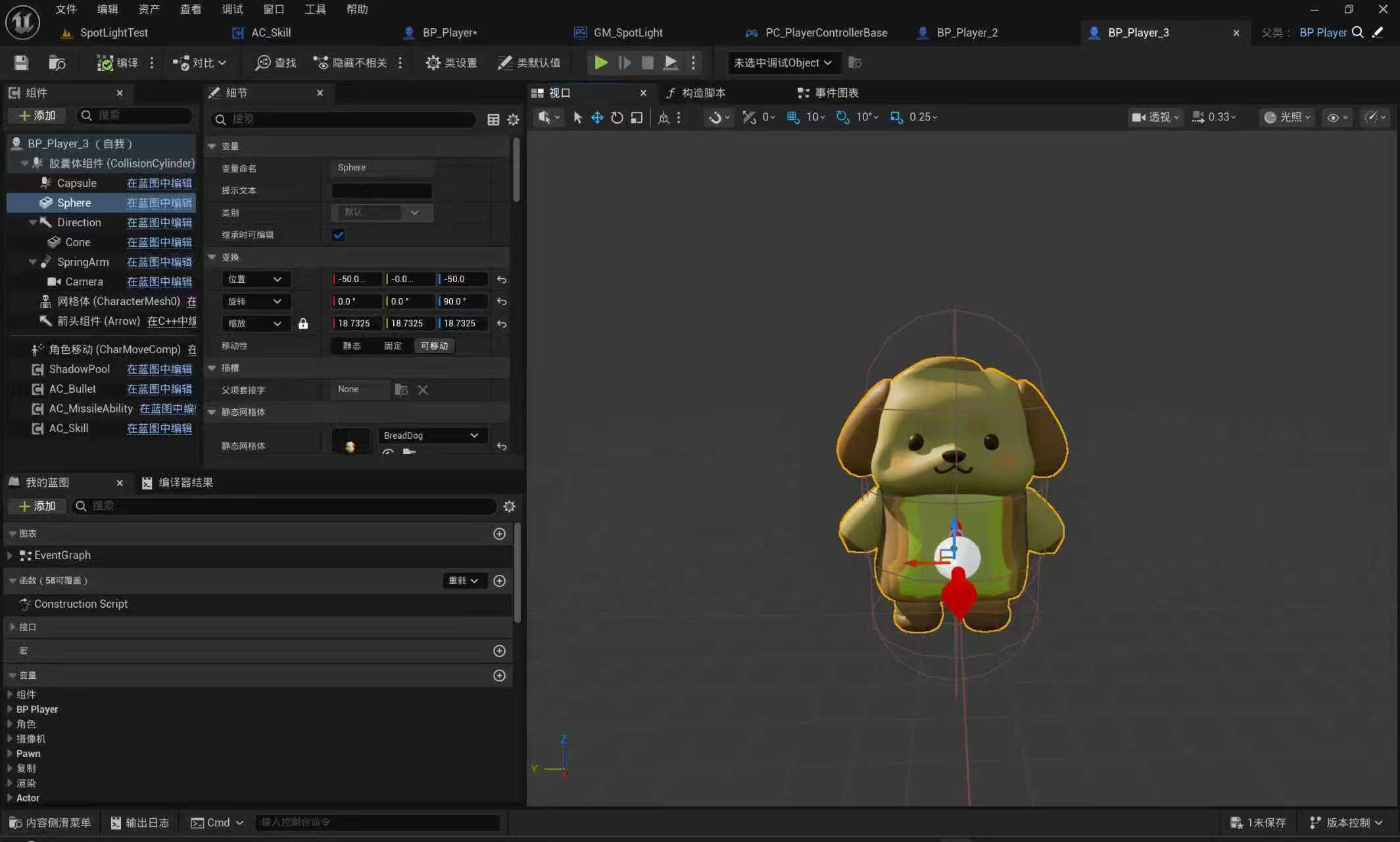Uncheck the 继承时可编辑 checkbox

coord(339,235)
